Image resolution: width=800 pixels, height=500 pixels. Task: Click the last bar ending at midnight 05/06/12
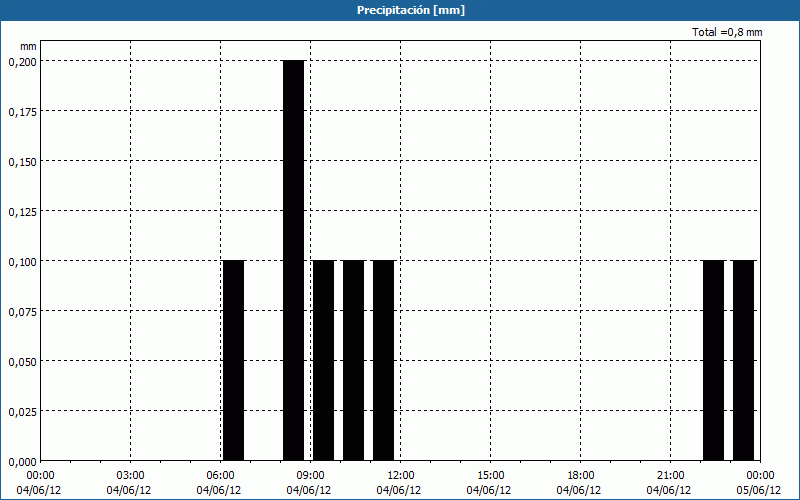(743, 360)
